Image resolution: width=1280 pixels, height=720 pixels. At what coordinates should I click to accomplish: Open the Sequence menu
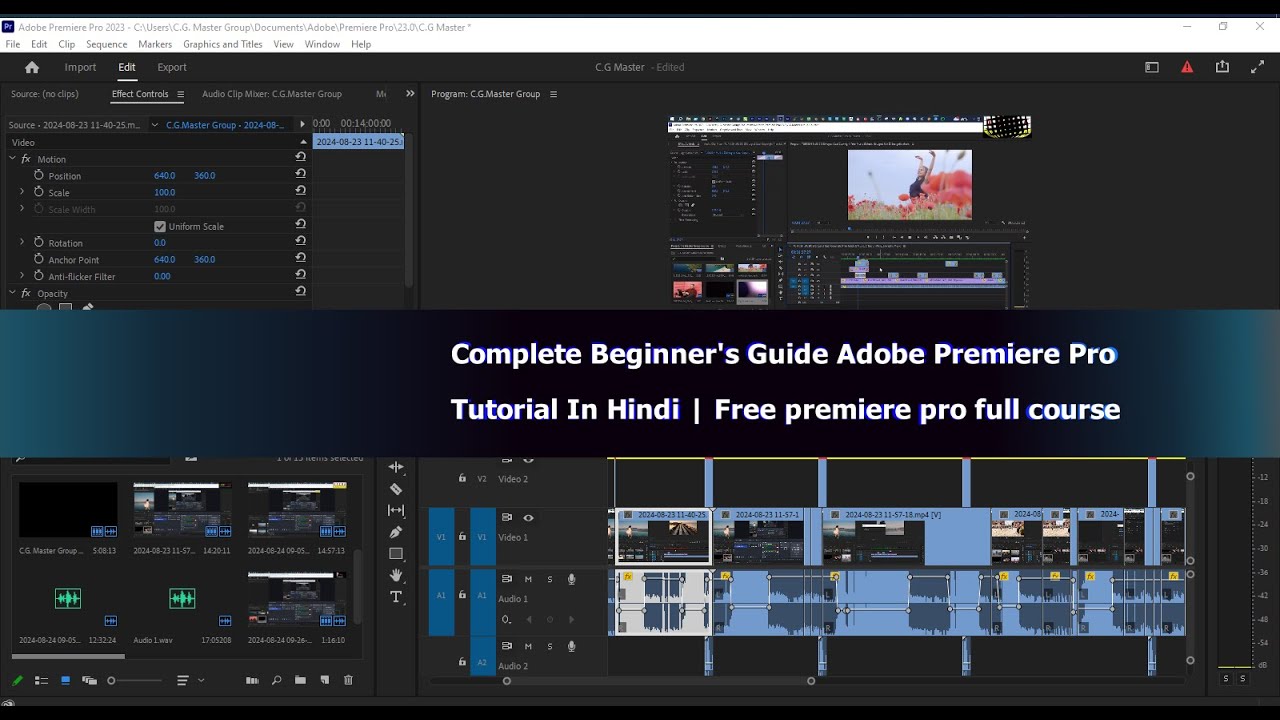pos(106,44)
